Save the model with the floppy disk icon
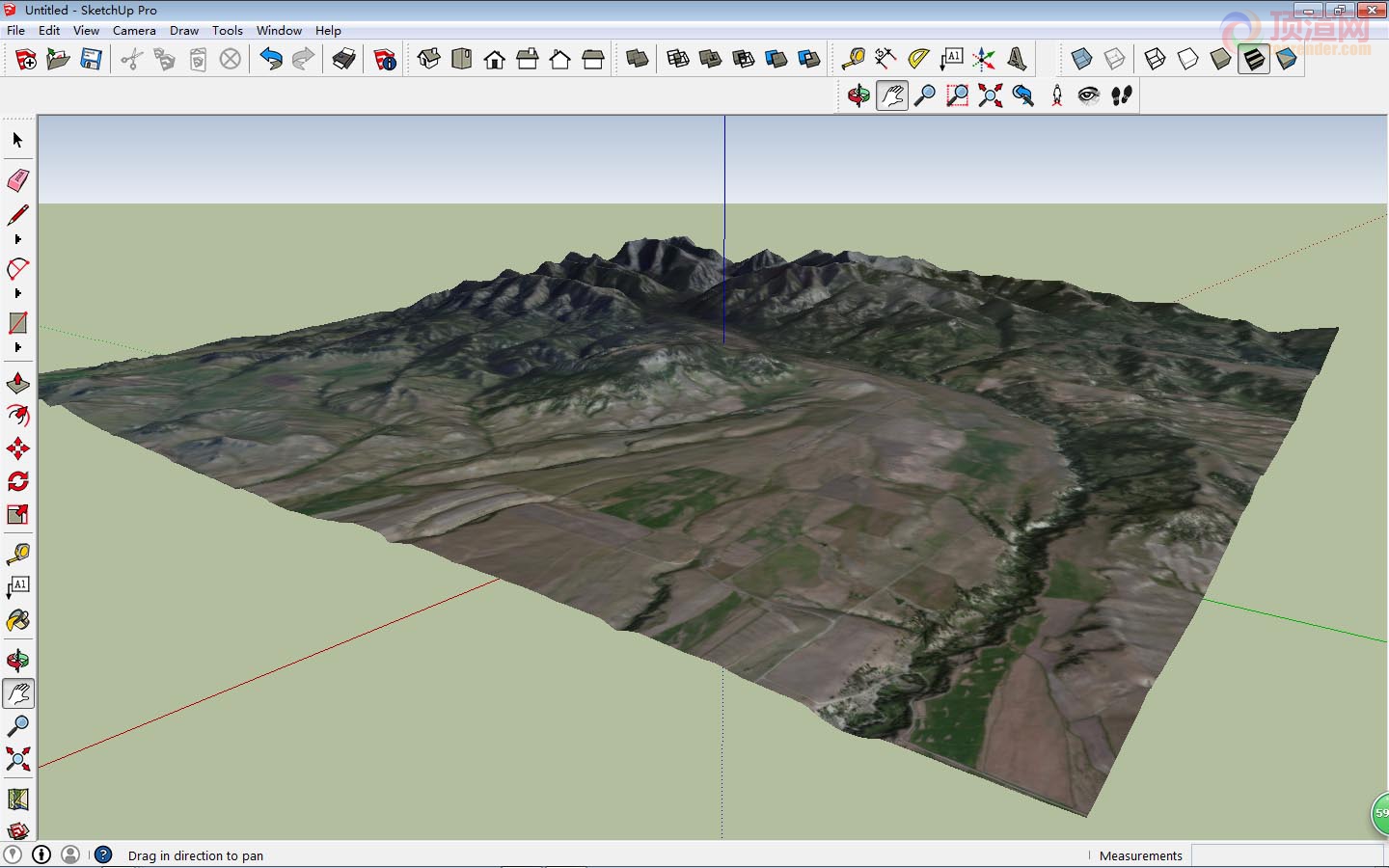1389x868 pixels. [x=91, y=60]
